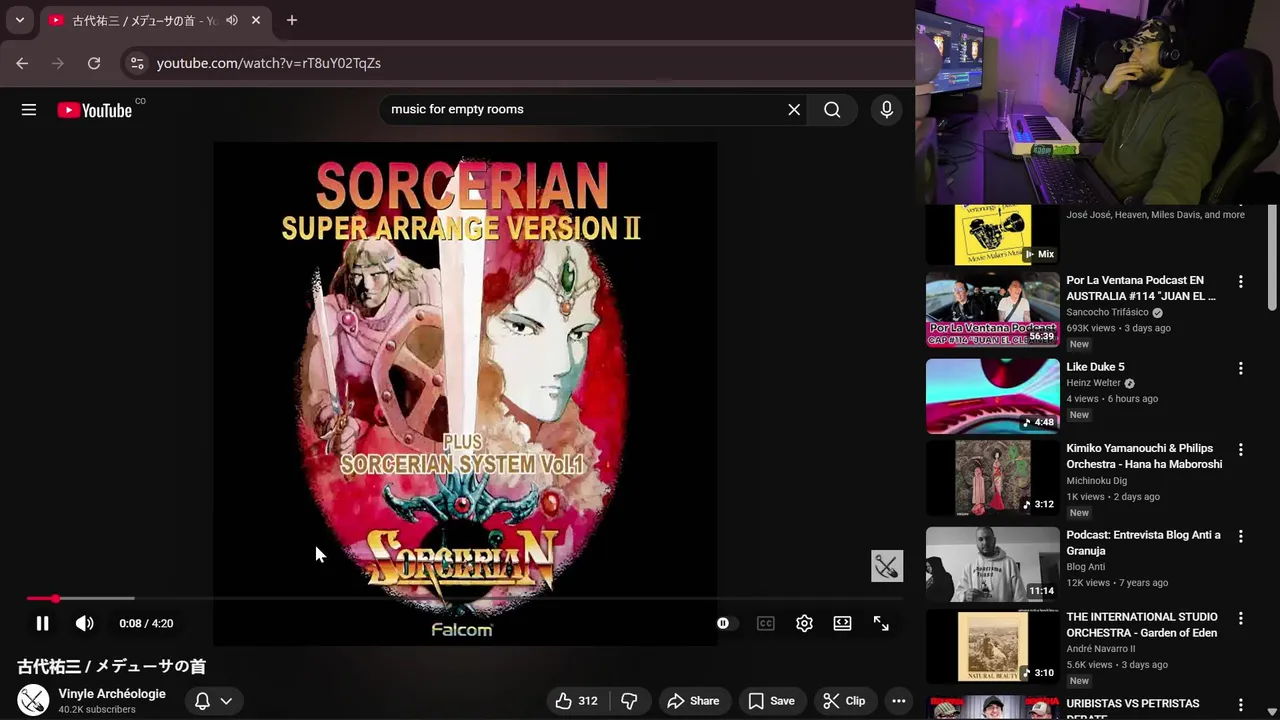Toggle closed captions in player
Image resolution: width=1280 pixels, height=720 pixels.
(765, 623)
